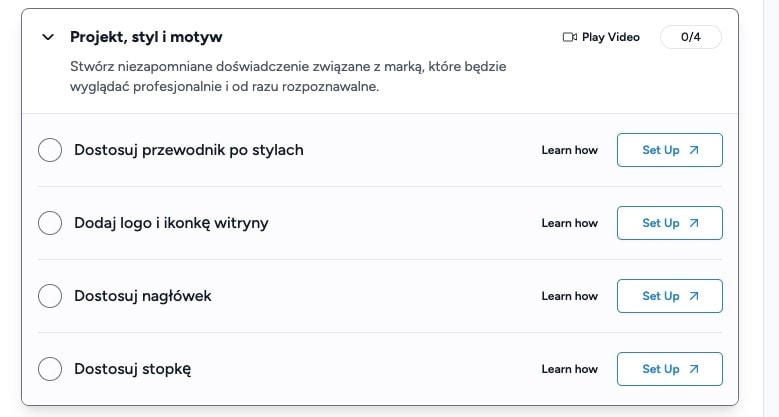Click the Dostosuj nagłówek task title
Screen dimensions: 779x417
coord(142,296)
